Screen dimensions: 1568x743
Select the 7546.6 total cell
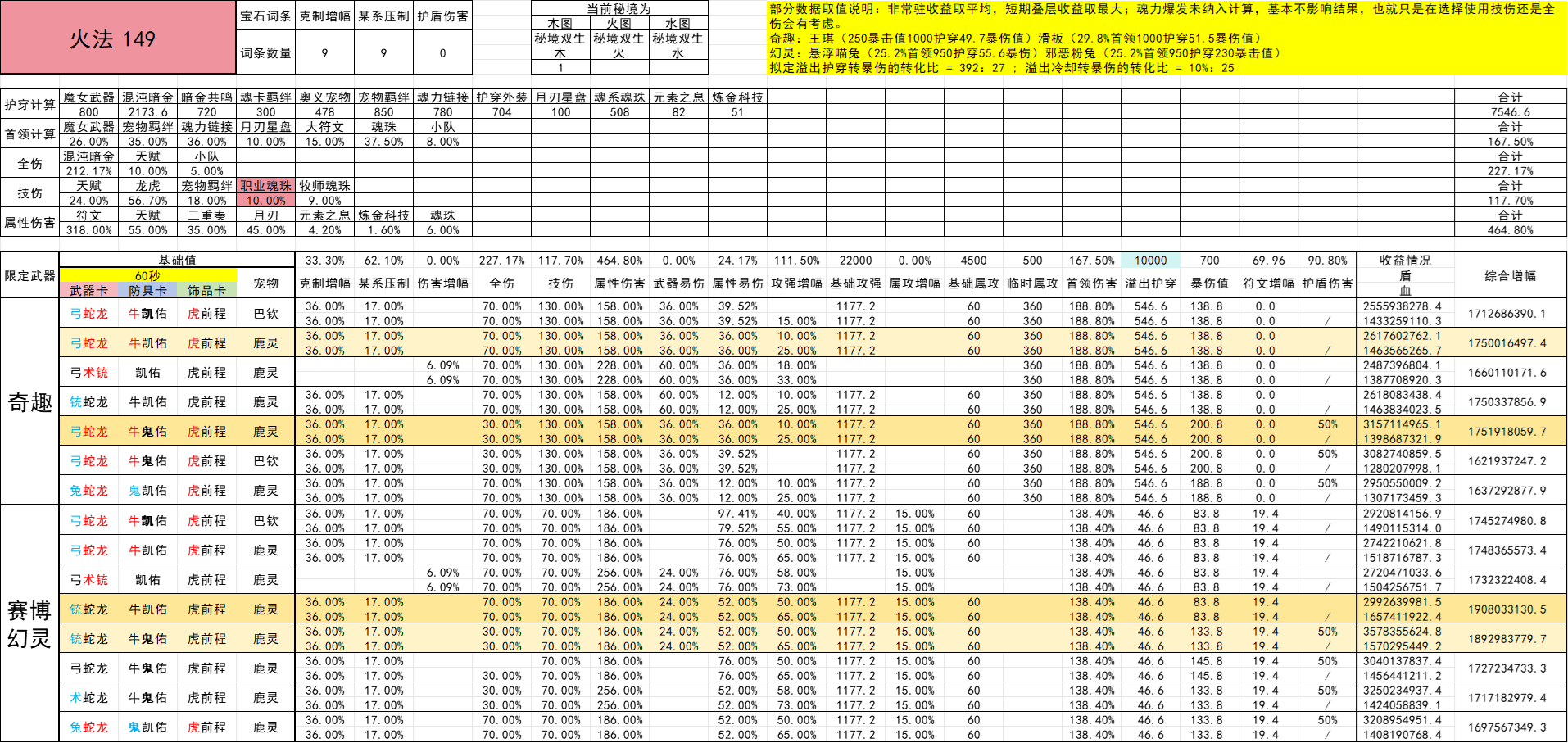click(x=1510, y=111)
